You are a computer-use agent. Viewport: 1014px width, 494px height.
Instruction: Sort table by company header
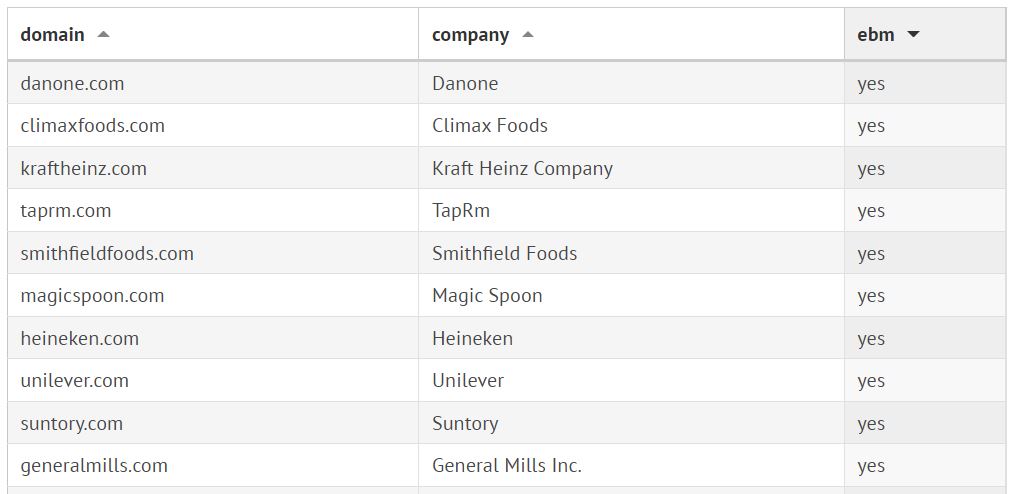point(470,35)
